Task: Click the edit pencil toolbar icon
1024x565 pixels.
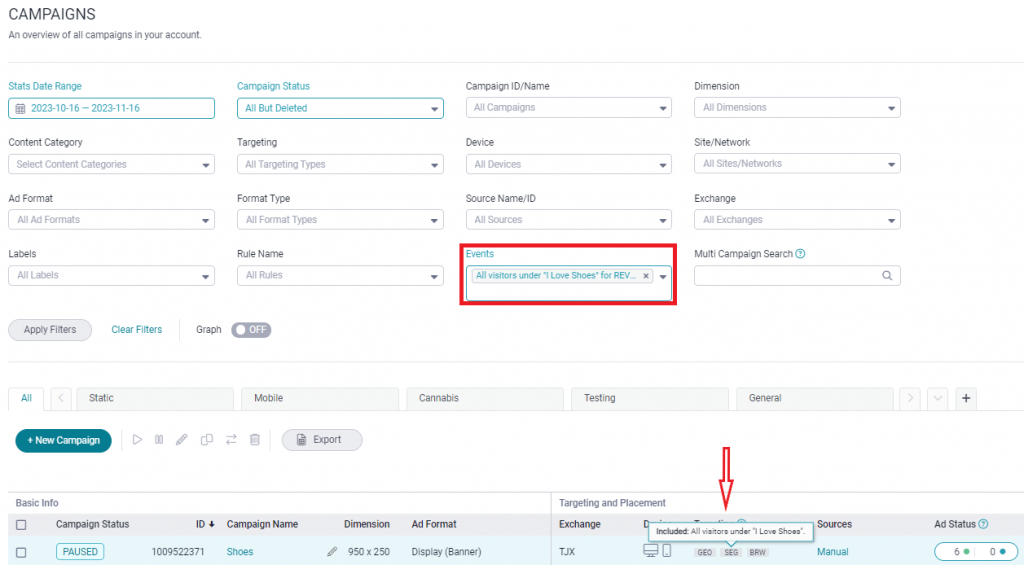Action: pyautogui.click(x=182, y=440)
